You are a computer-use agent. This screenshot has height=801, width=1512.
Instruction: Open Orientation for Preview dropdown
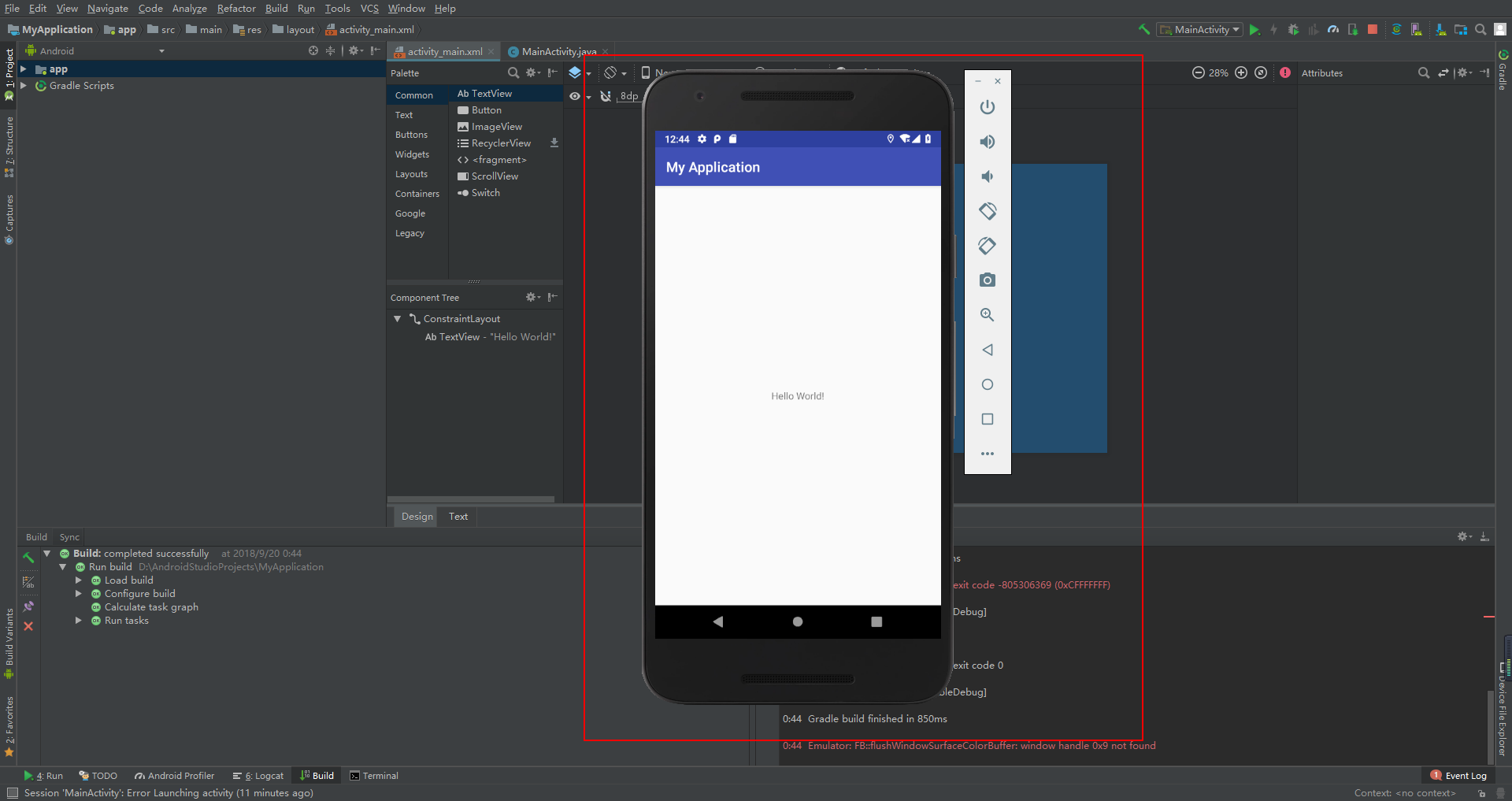click(x=615, y=72)
